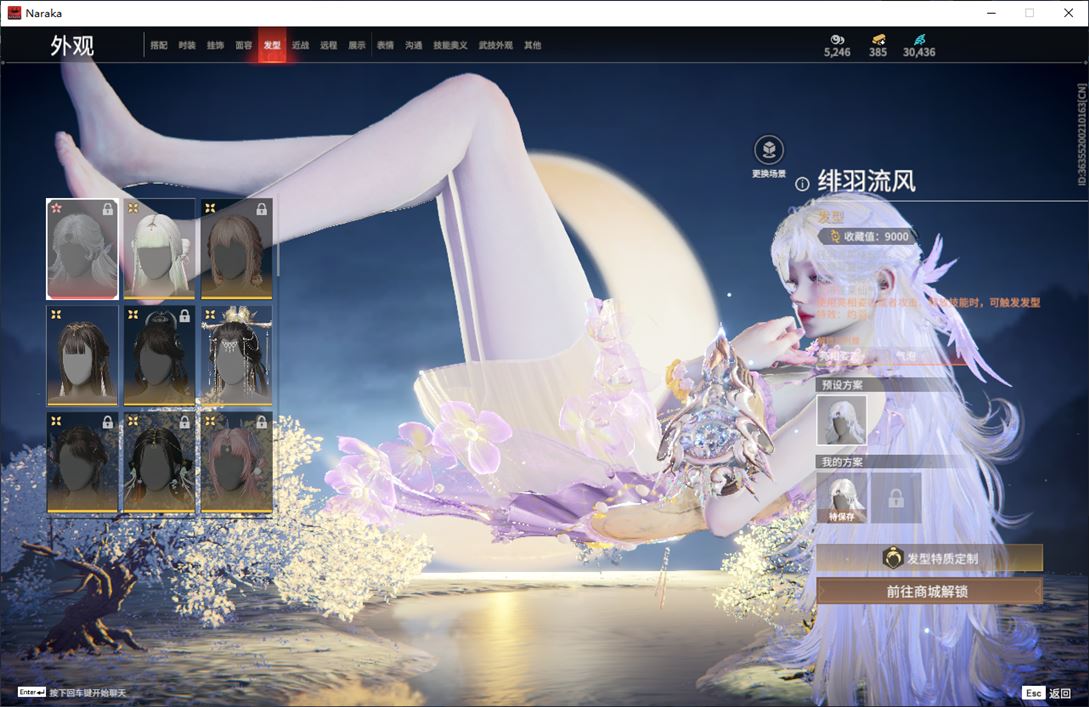The height and width of the screenshot is (707, 1089).
Task: Select the locked pink hairstyle card
Action: click(236, 463)
